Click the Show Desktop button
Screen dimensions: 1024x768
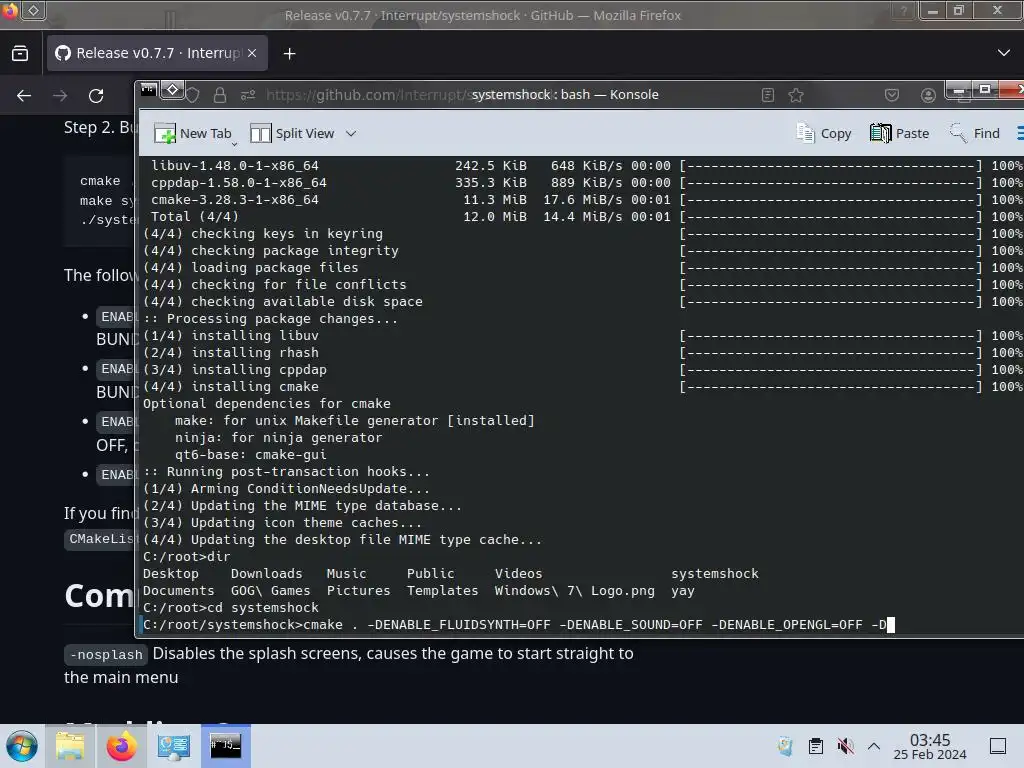pos(998,746)
